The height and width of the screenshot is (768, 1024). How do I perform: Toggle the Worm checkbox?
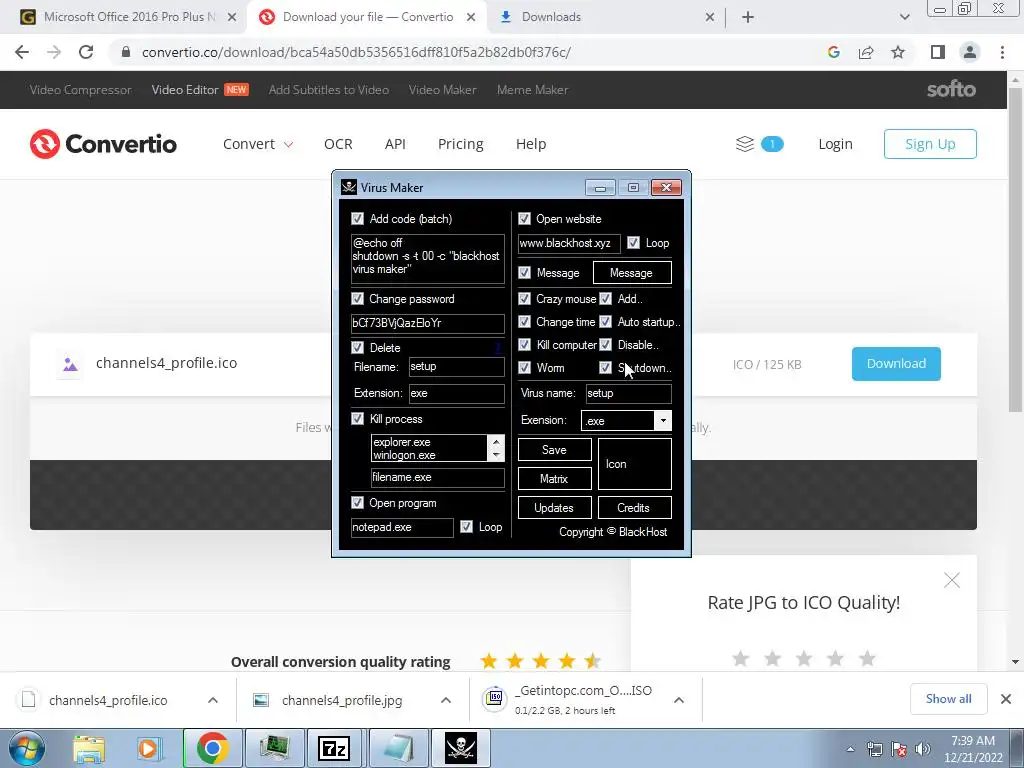pos(524,368)
